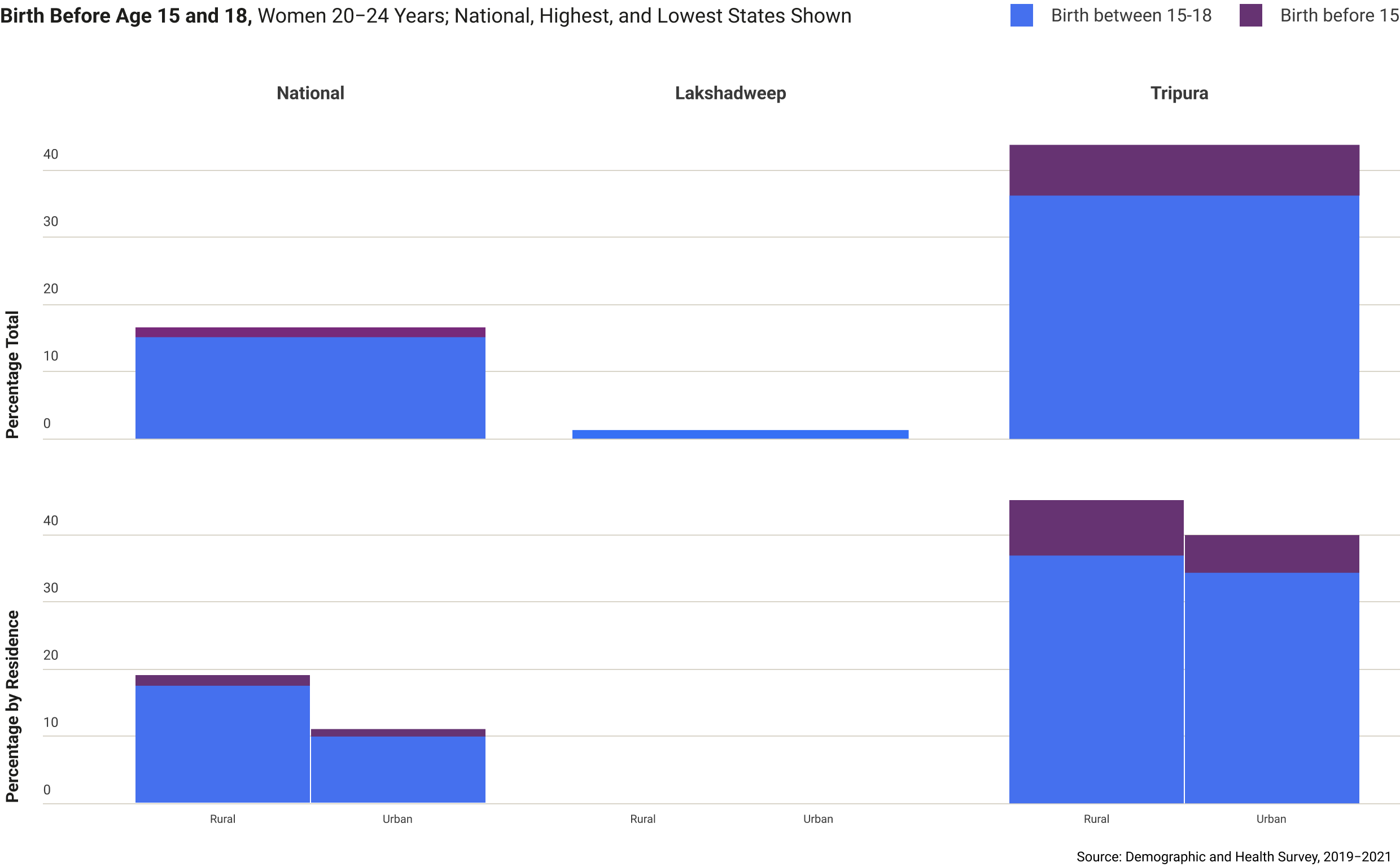
Task: Click the Tripura Rural purple bar segment
Action: pyautogui.click(x=1096, y=528)
